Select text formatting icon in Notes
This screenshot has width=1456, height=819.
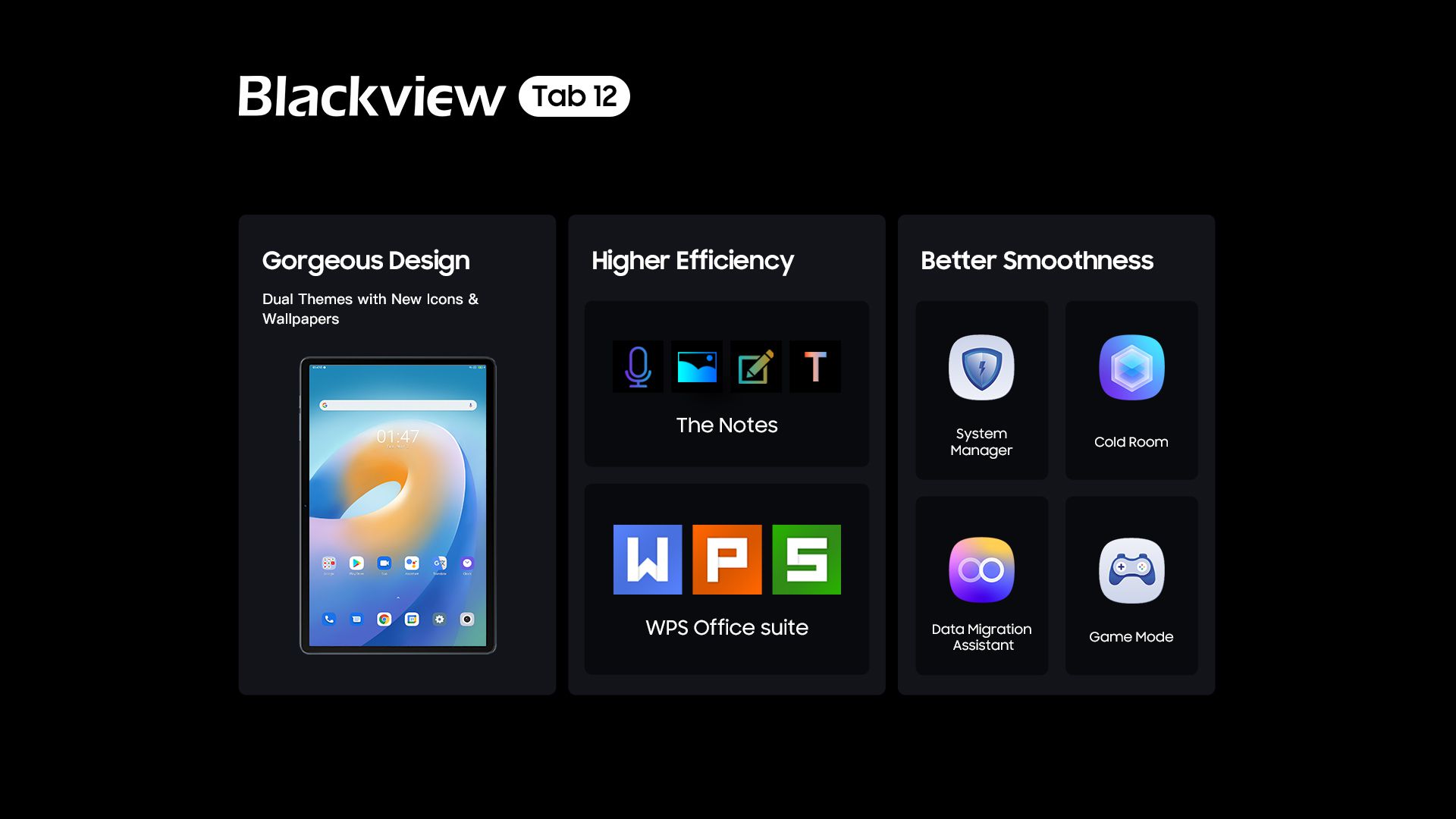[815, 366]
